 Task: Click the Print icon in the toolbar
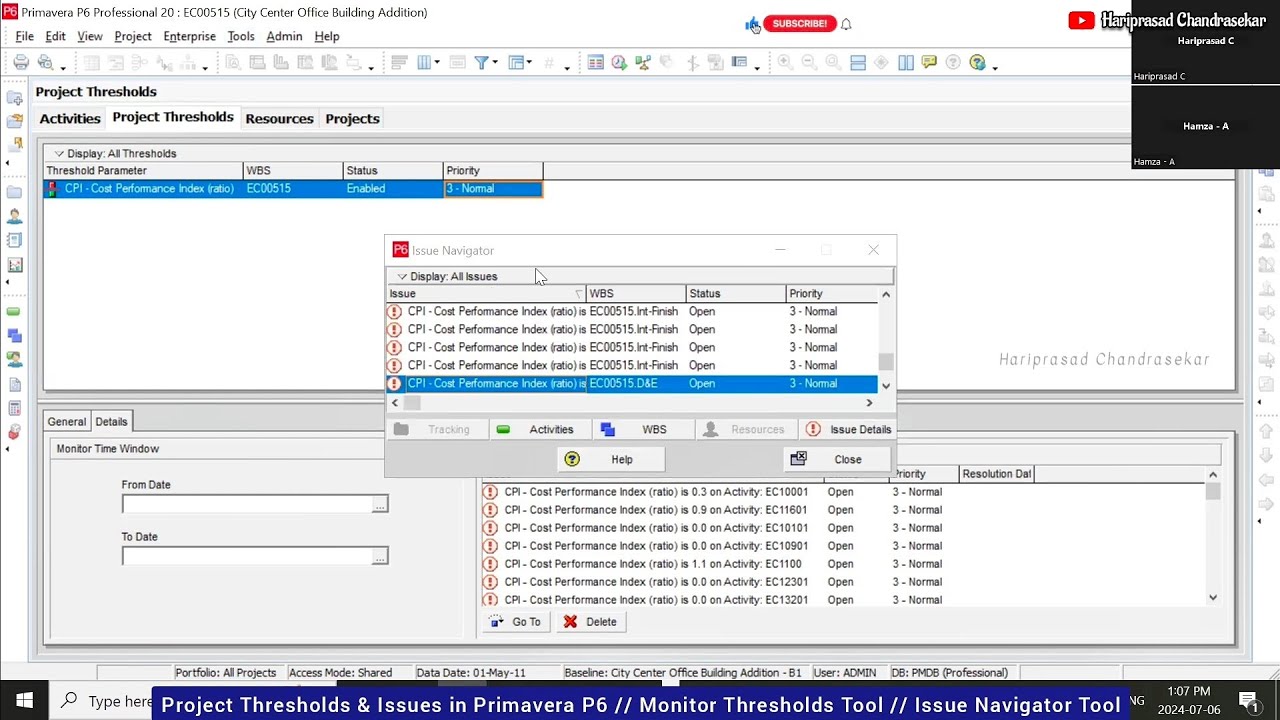(21, 62)
